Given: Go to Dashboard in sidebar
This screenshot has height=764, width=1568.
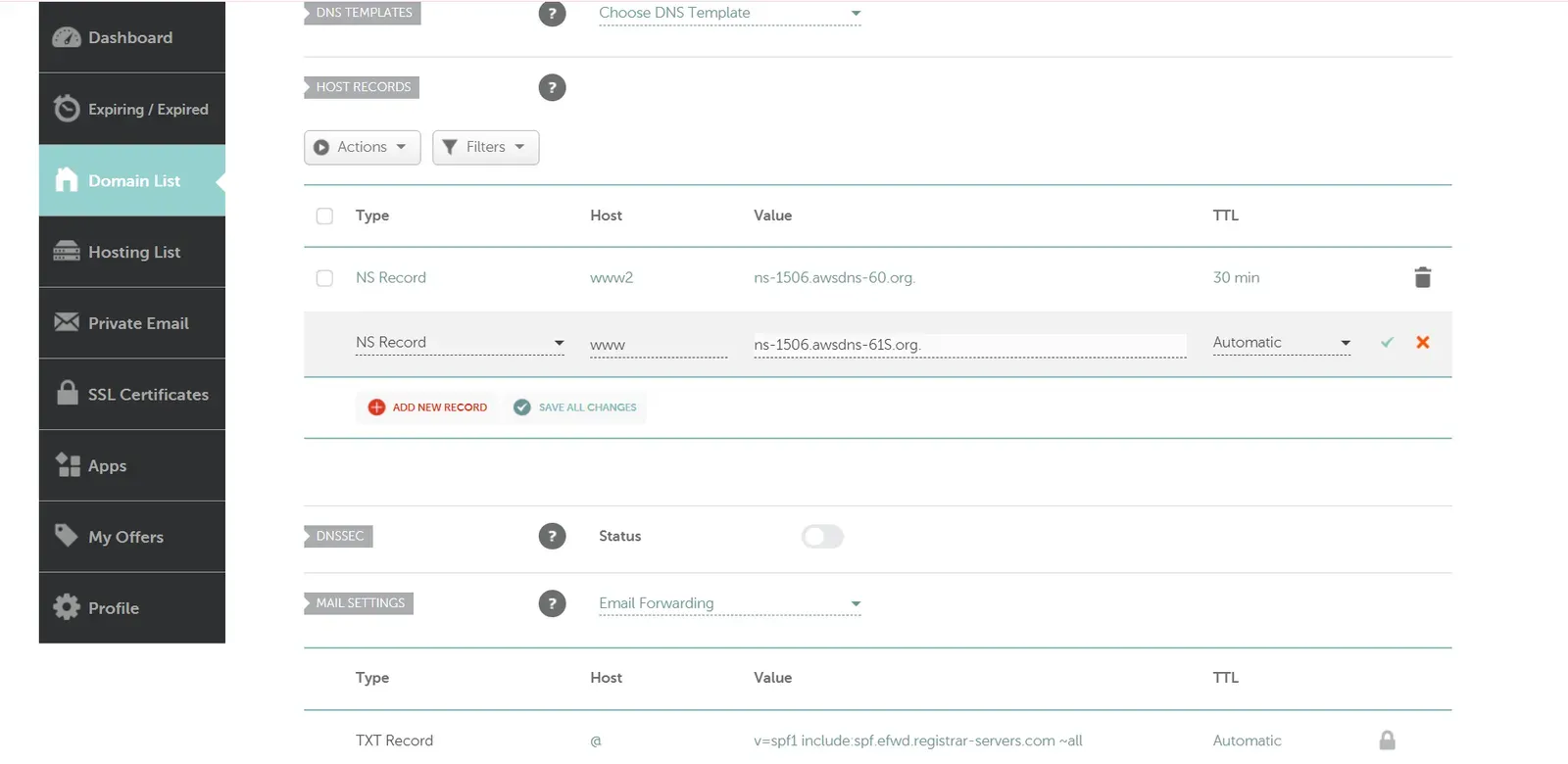Looking at the screenshot, I should tap(132, 37).
